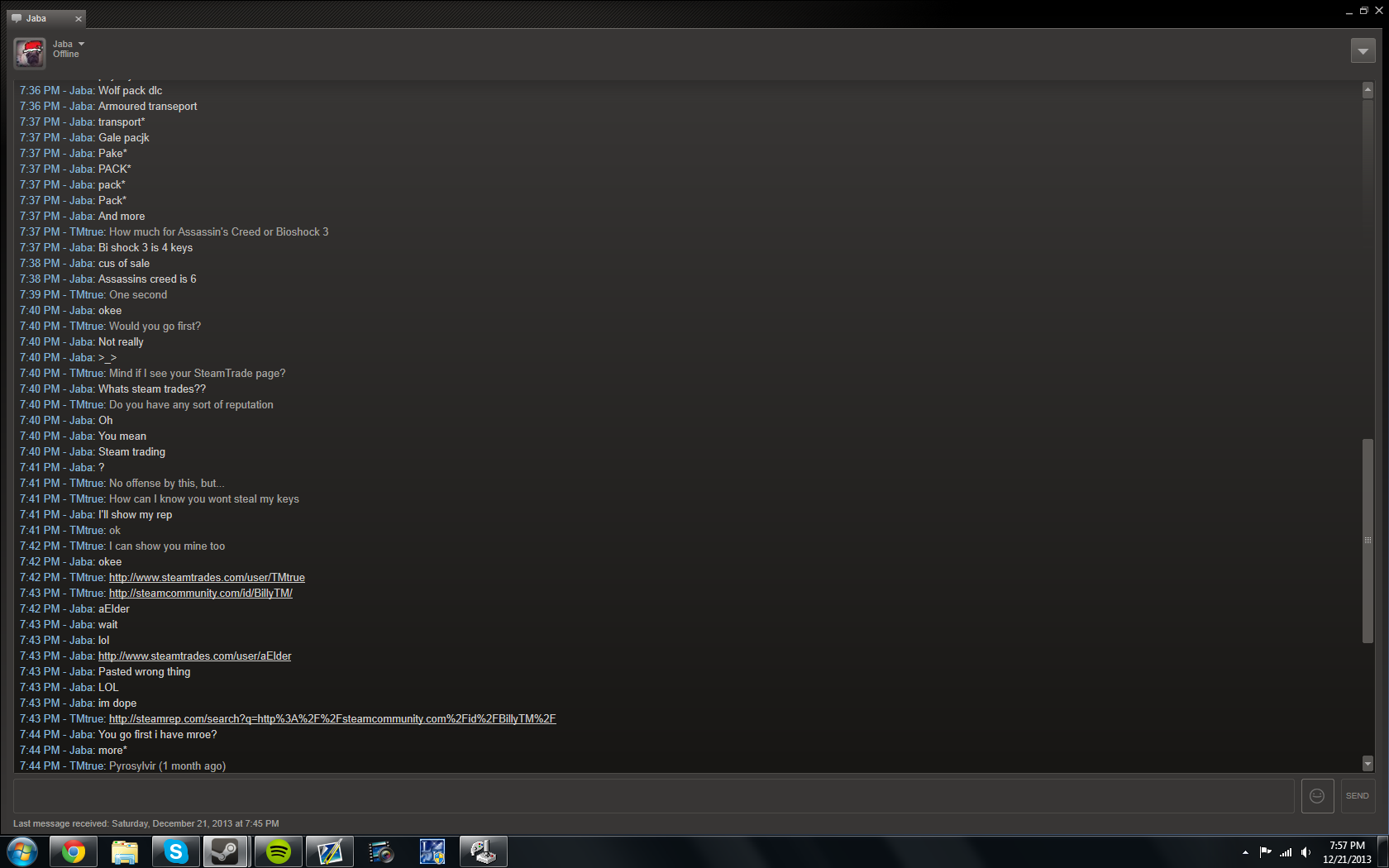Open the network signal tray icon
Image resolution: width=1389 pixels, height=868 pixels.
(1286, 852)
